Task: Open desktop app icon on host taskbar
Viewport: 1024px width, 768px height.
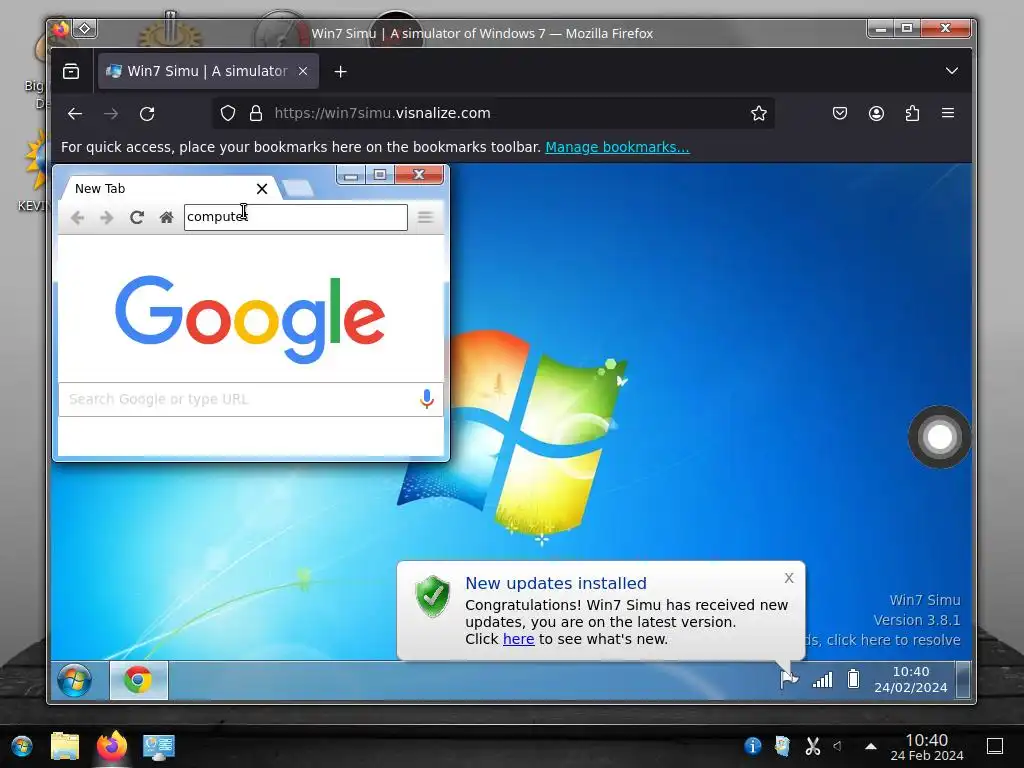Action: (x=158, y=746)
